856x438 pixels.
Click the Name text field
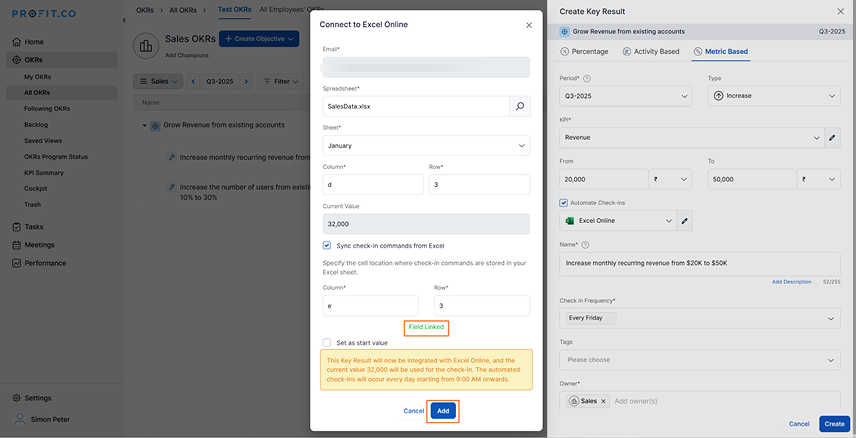coord(700,264)
